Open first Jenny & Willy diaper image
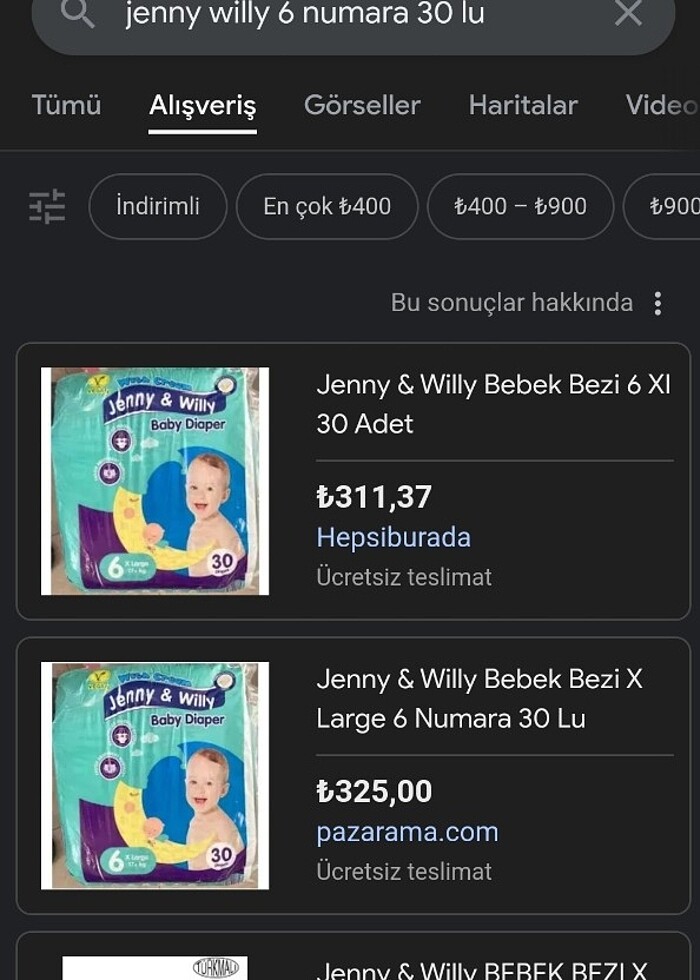Screen dimensions: 700x980 [155, 481]
